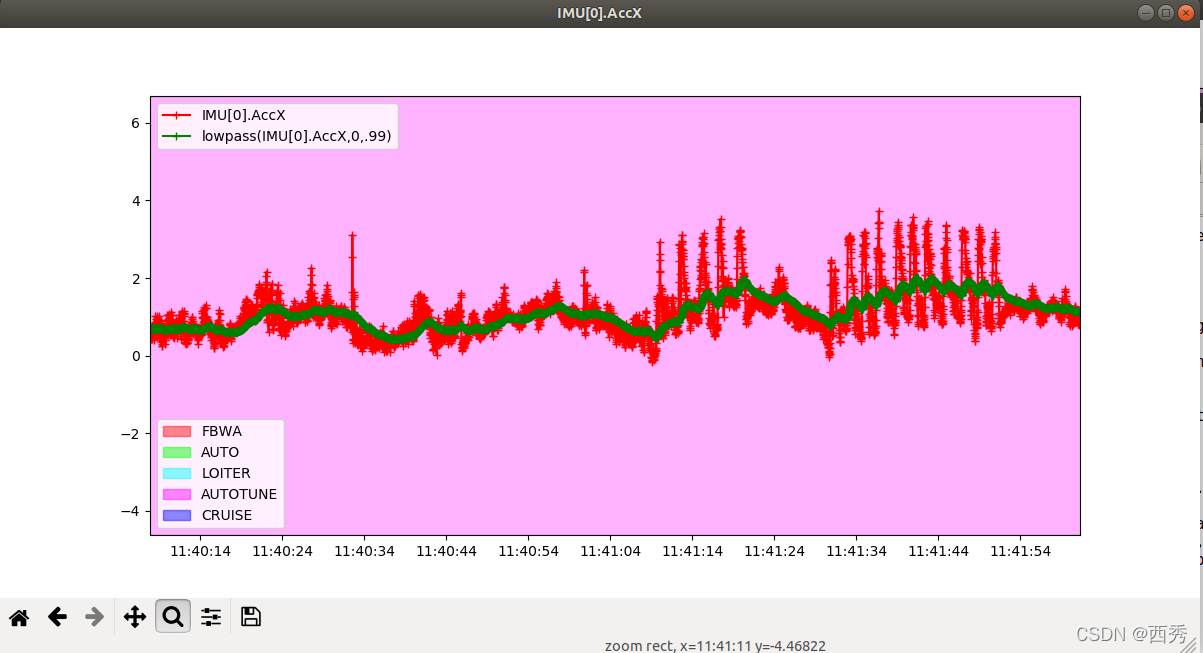Go back to the previous view

[x=57, y=617]
